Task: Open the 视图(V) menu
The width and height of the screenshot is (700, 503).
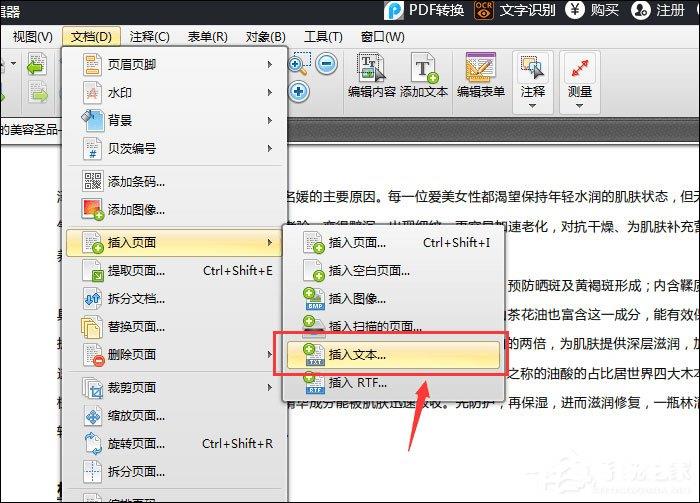Action: pyautogui.click(x=33, y=37)
